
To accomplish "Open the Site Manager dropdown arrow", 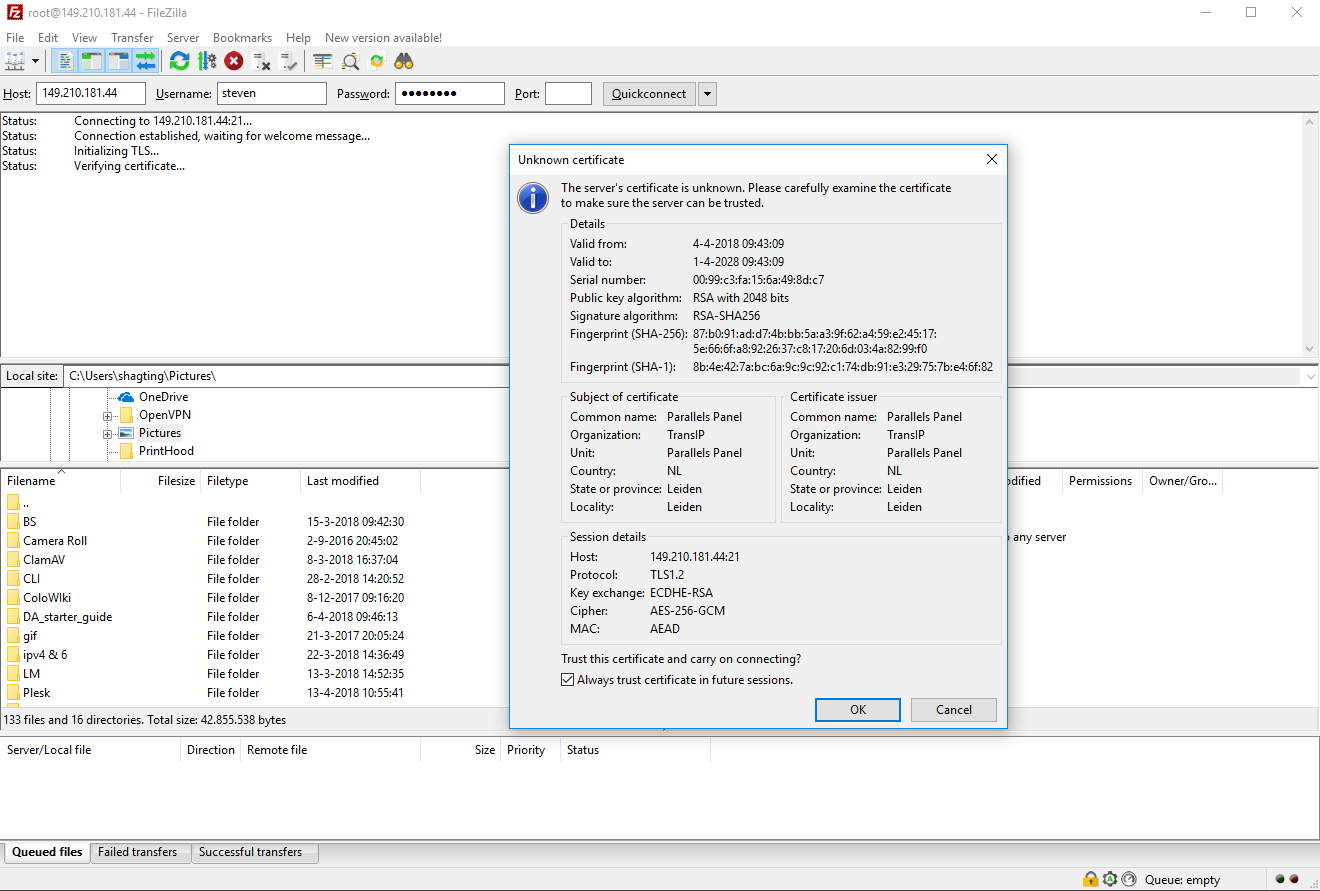I will click(35, 61).
